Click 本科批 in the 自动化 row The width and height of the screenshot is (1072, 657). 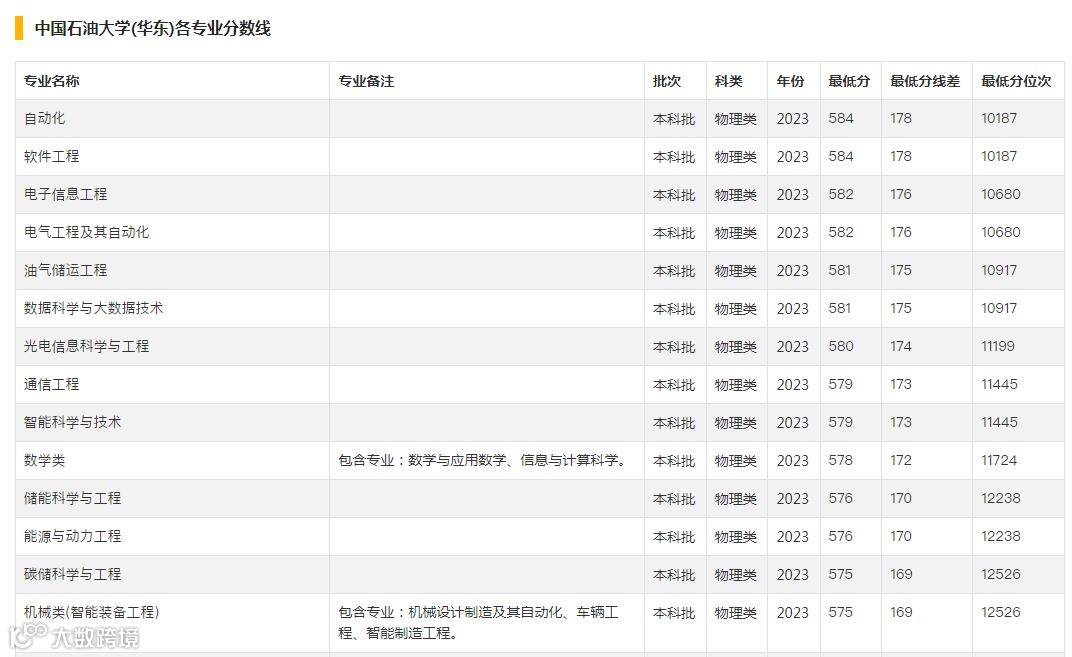674,119
